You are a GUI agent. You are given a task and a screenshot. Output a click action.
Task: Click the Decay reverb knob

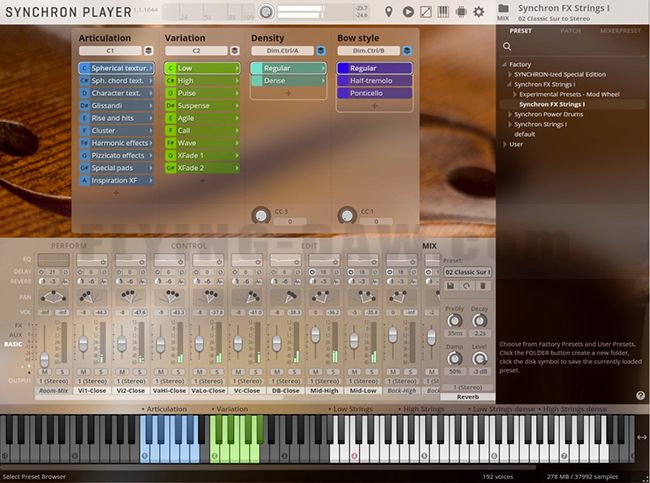click(480, 321)
